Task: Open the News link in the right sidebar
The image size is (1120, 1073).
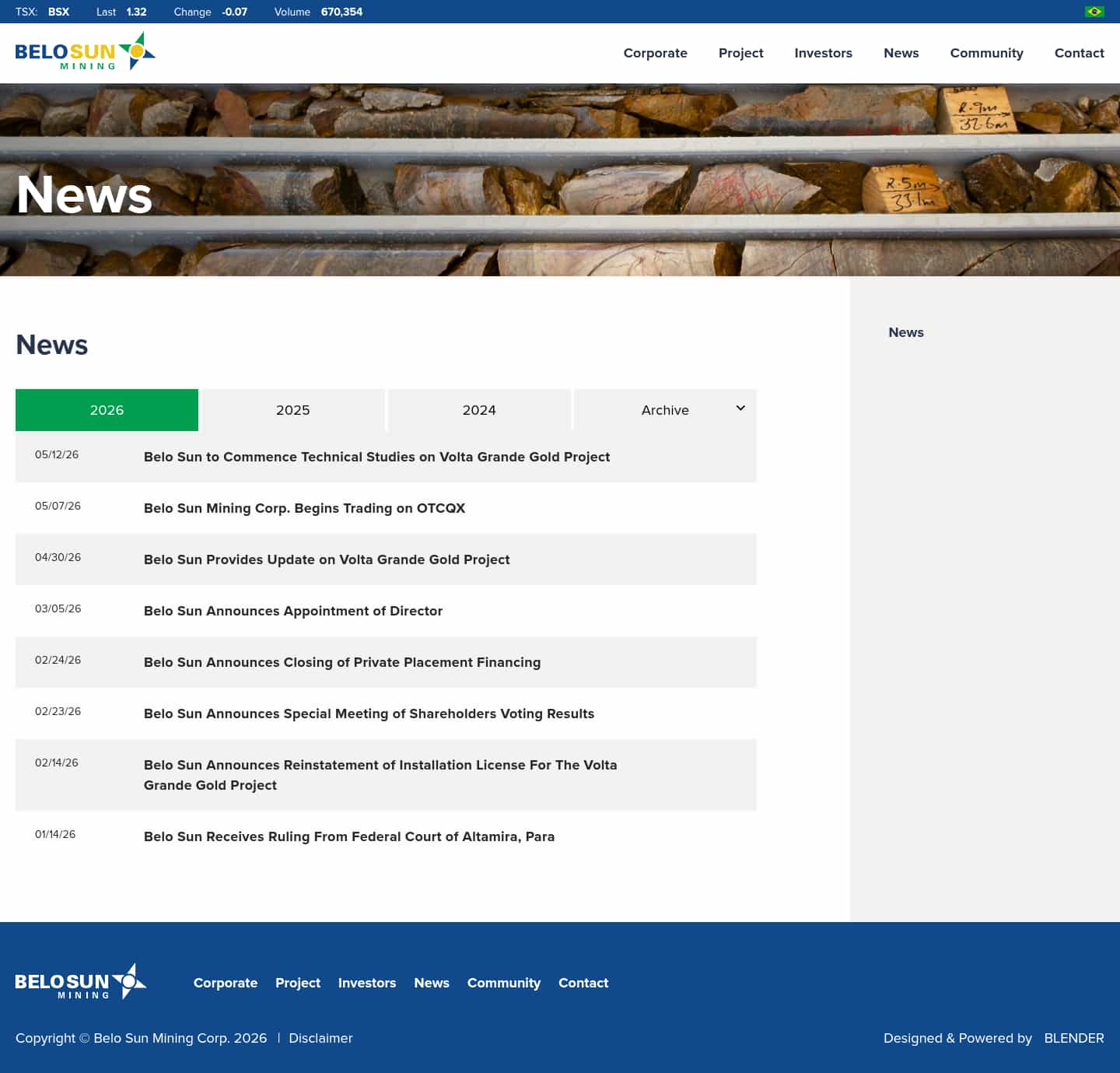Action: (906, 332)
